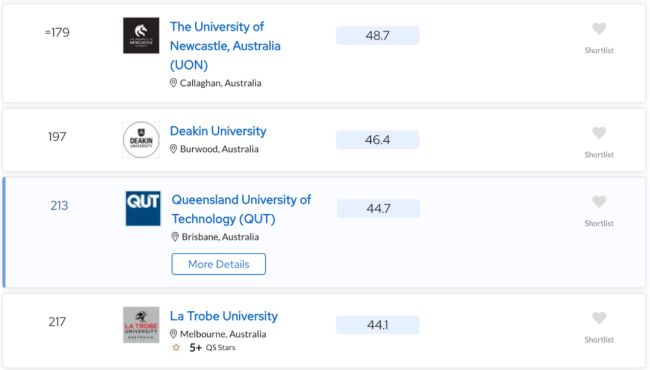Open the La Trobe University link
The width and height of the screenshot is (650, 370).
point(224,316)
